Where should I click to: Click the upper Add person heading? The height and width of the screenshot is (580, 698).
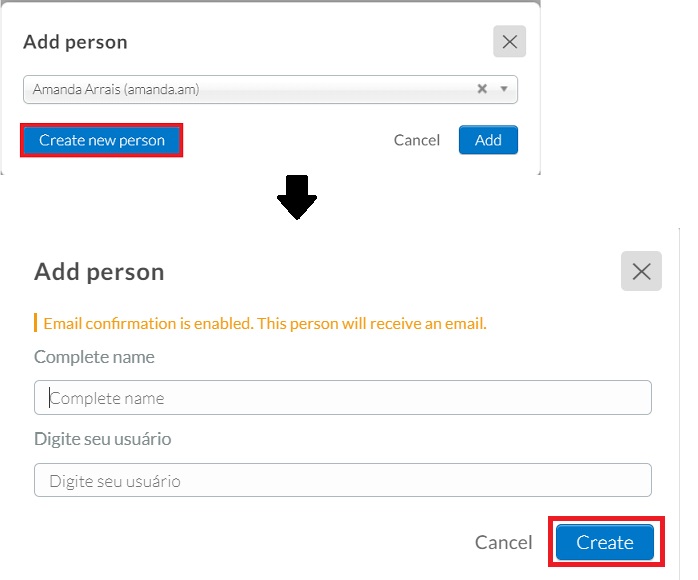coord(75,42)
